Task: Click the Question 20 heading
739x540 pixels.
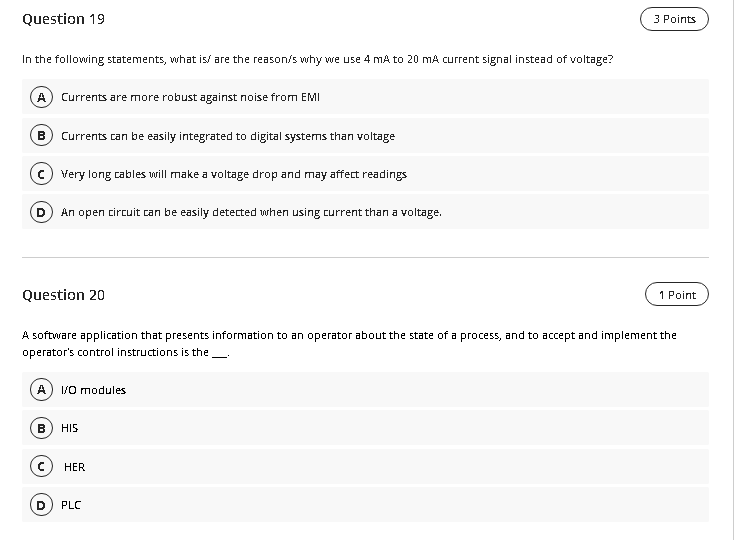Action: [x=63, y=295]
